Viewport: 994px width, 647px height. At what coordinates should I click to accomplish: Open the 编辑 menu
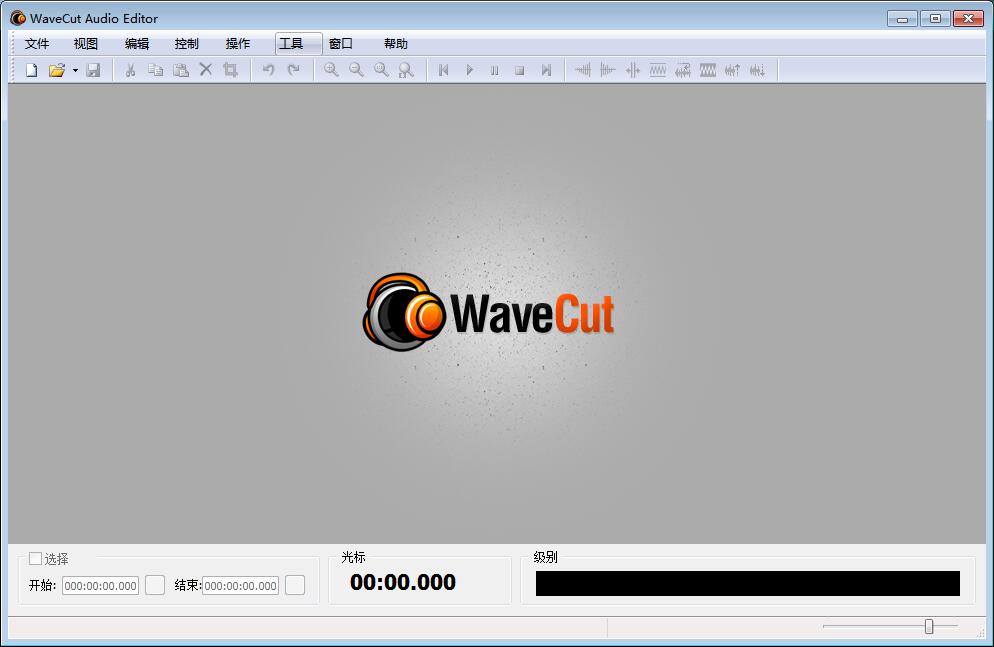point(137,44)
